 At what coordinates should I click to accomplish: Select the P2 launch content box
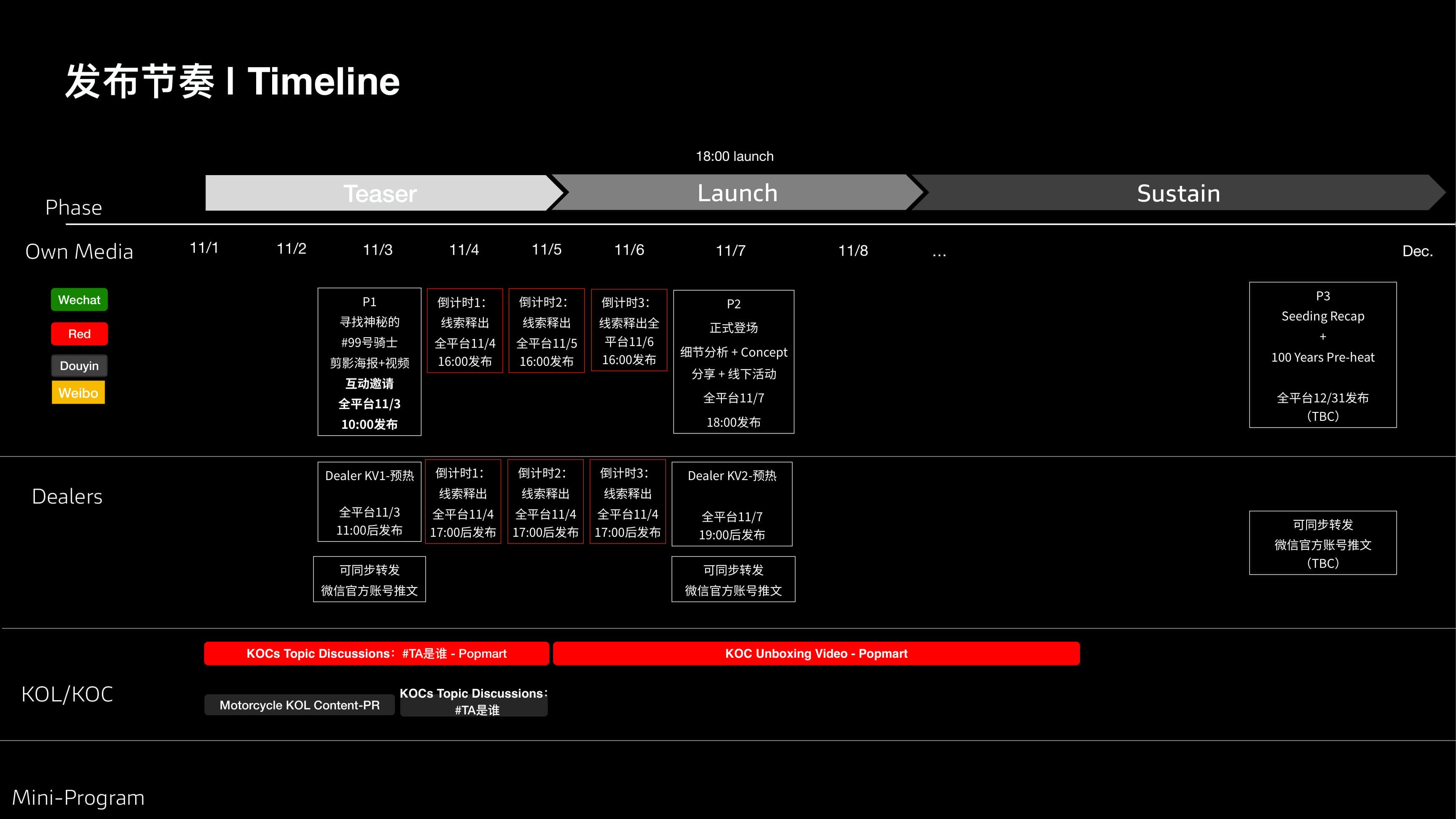point(733,362)
